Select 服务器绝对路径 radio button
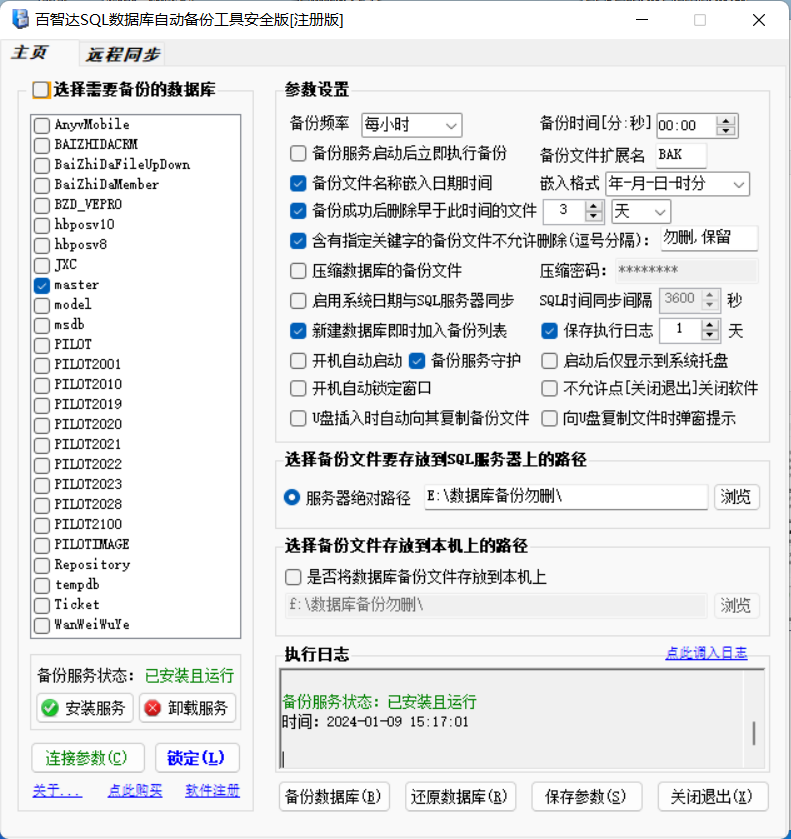 pos(292,497)
